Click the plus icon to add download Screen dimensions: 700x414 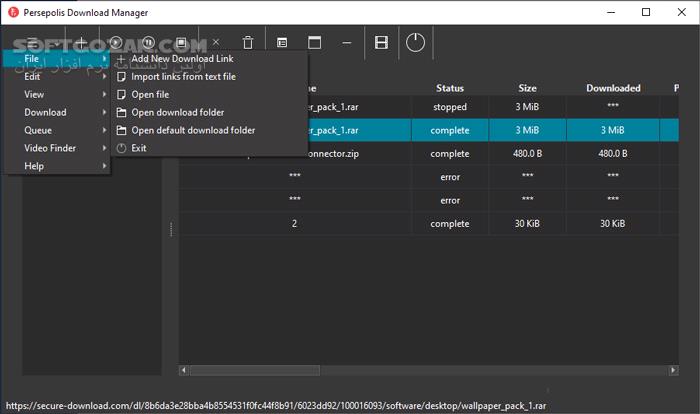(x=82, y=43)
